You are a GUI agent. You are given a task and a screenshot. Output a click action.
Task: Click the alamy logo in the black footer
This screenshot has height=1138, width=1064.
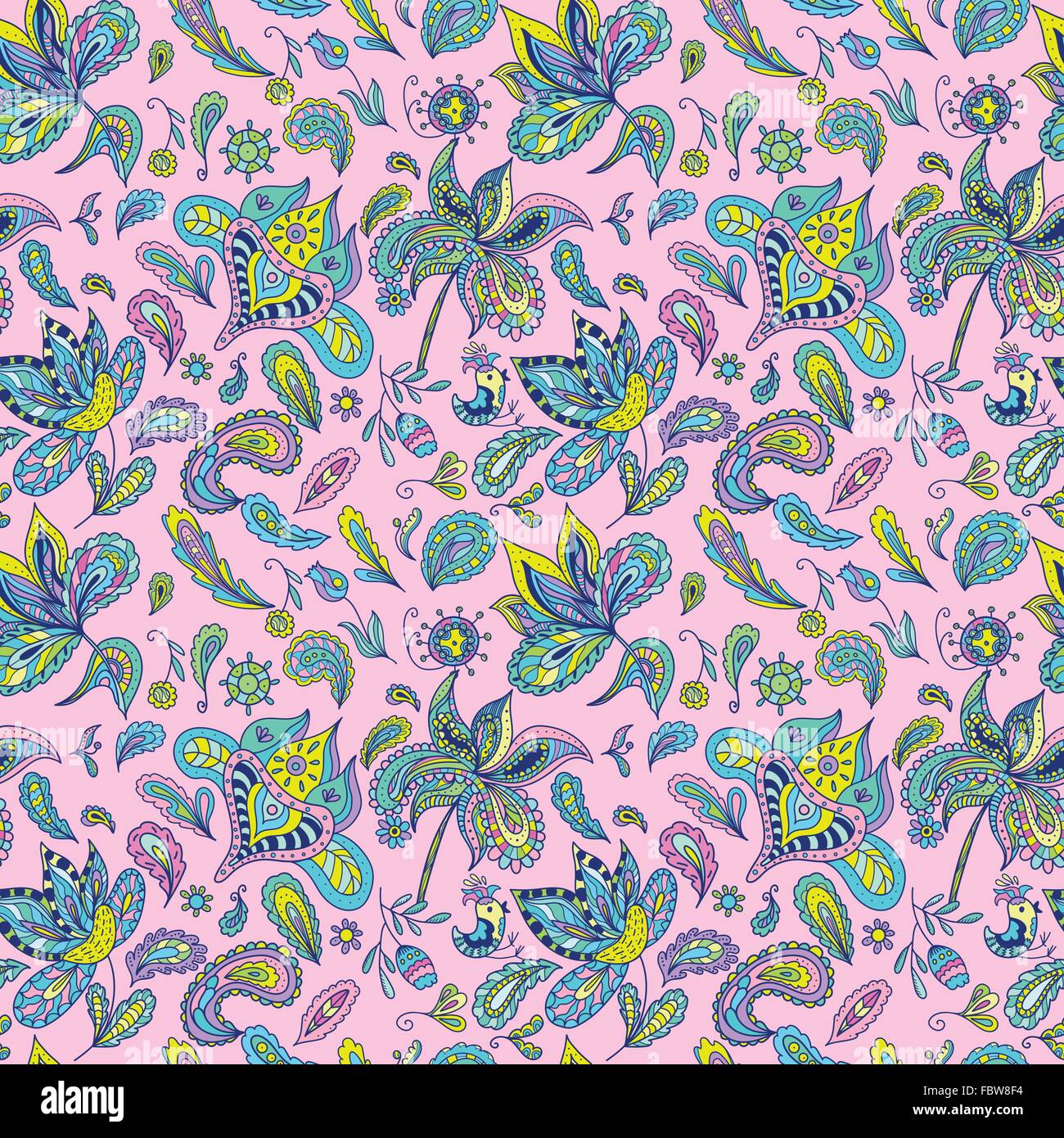tap(82, 1101)
